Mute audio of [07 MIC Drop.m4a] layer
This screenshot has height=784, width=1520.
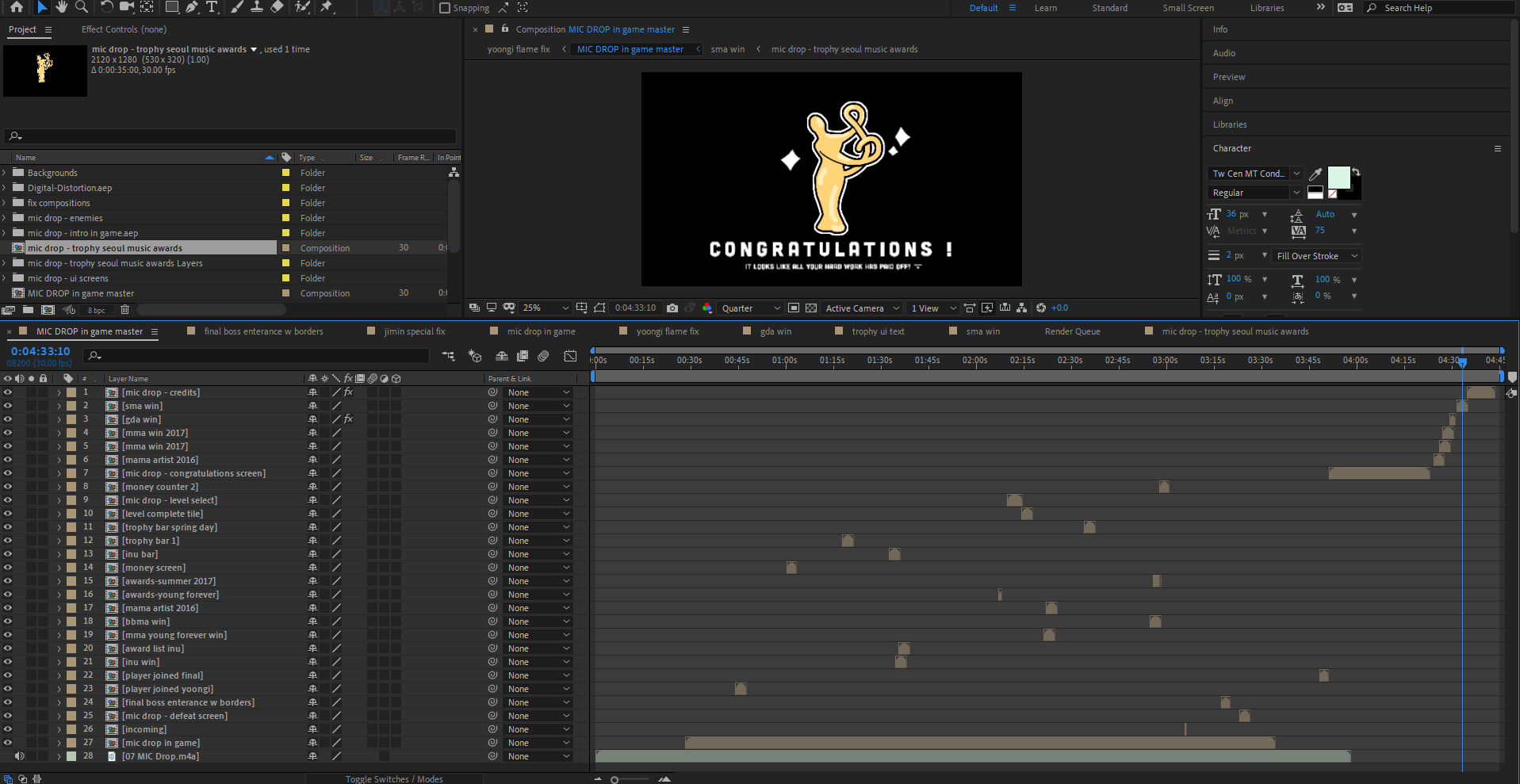tap(19, 756)
